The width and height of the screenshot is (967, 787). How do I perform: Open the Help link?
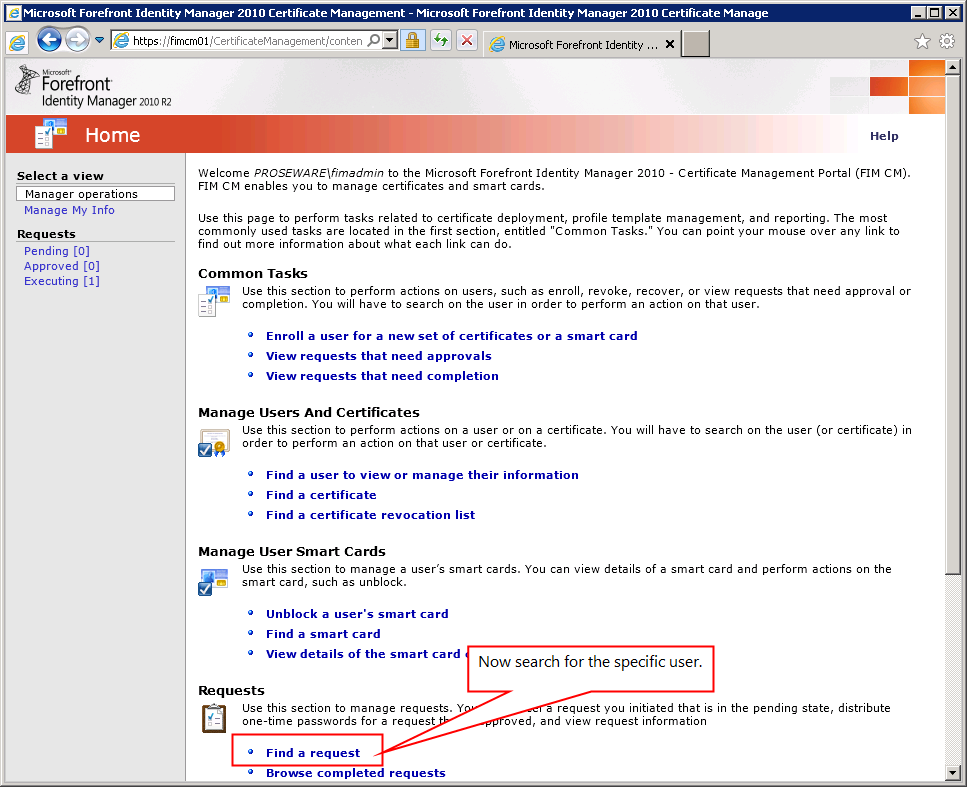(884, 136)
